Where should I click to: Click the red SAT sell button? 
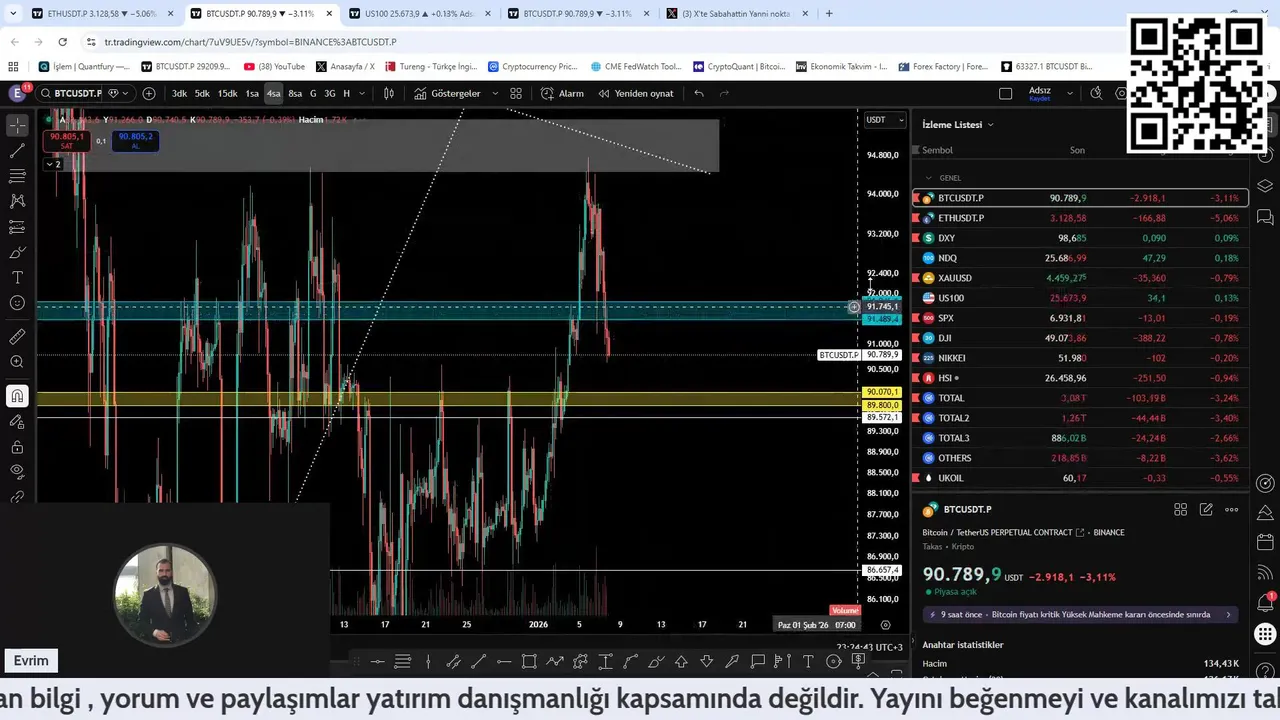tap(67, 141)
